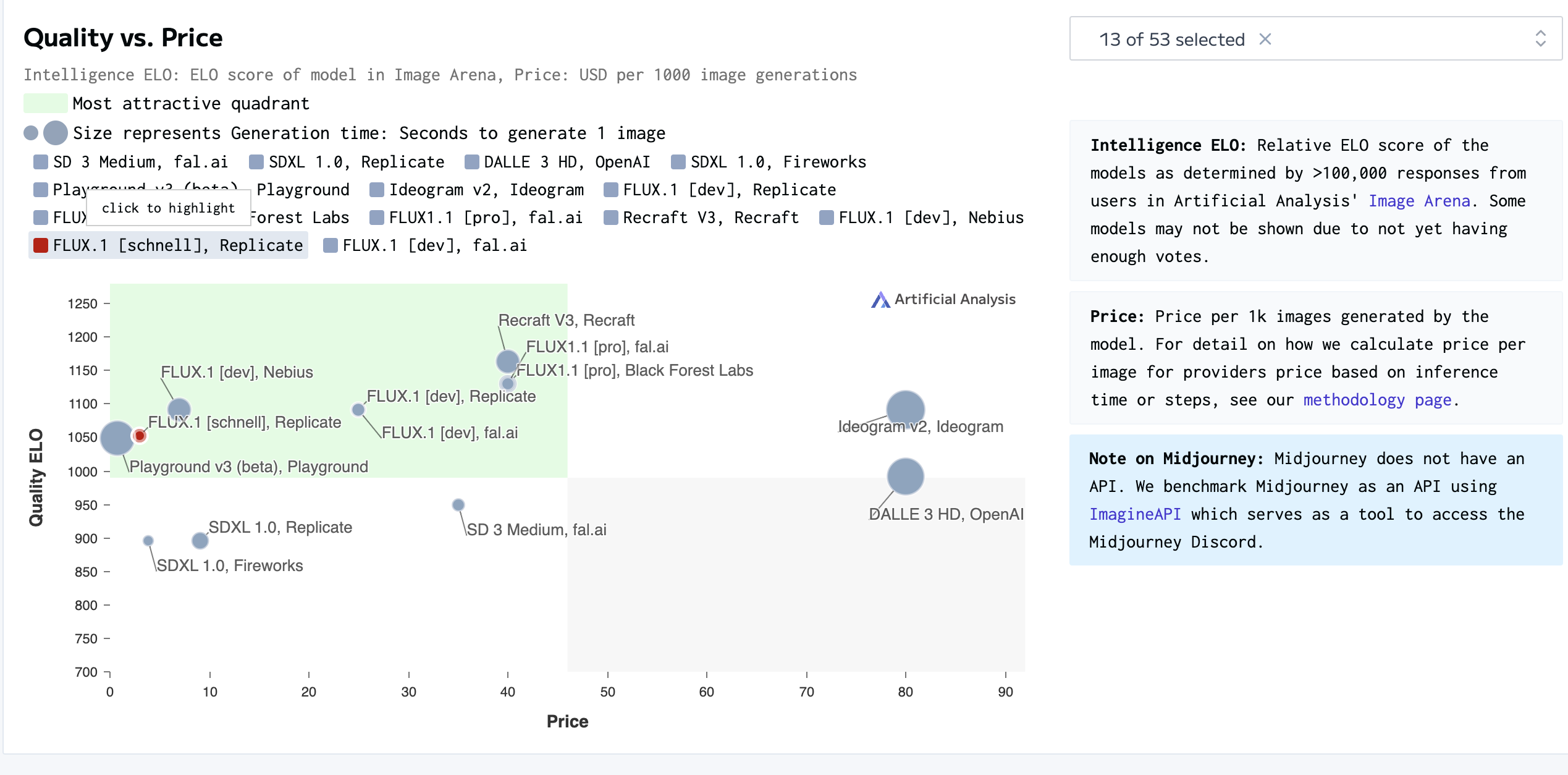Click the 'FLUX.1 [dev], fal.ai' chart label
This screenshot has width=1568, height=775.
[x=450, y=433]
